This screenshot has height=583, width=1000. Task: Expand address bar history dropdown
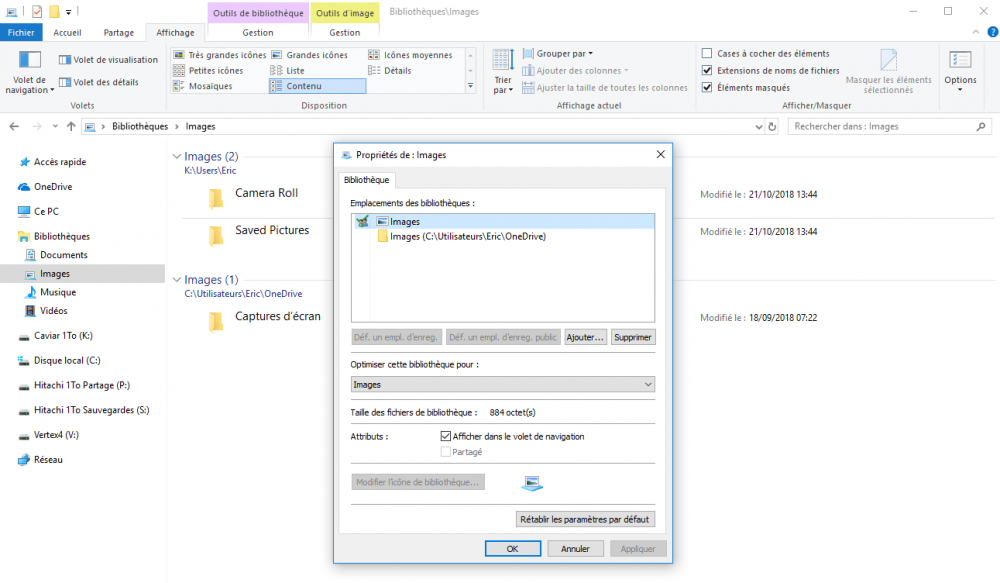click(758, 127)
